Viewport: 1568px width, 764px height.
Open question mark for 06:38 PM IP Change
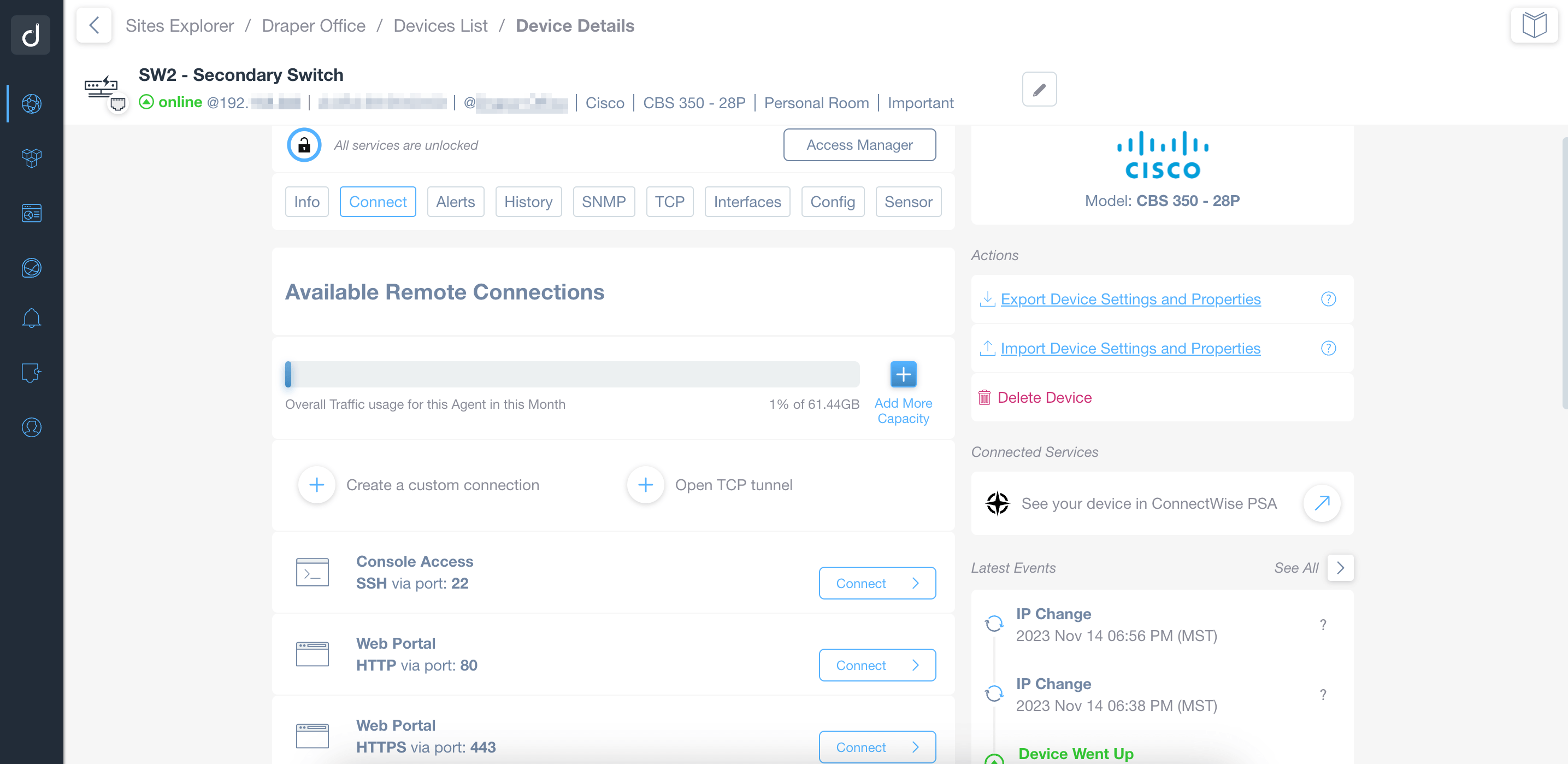pos(1323,695)
